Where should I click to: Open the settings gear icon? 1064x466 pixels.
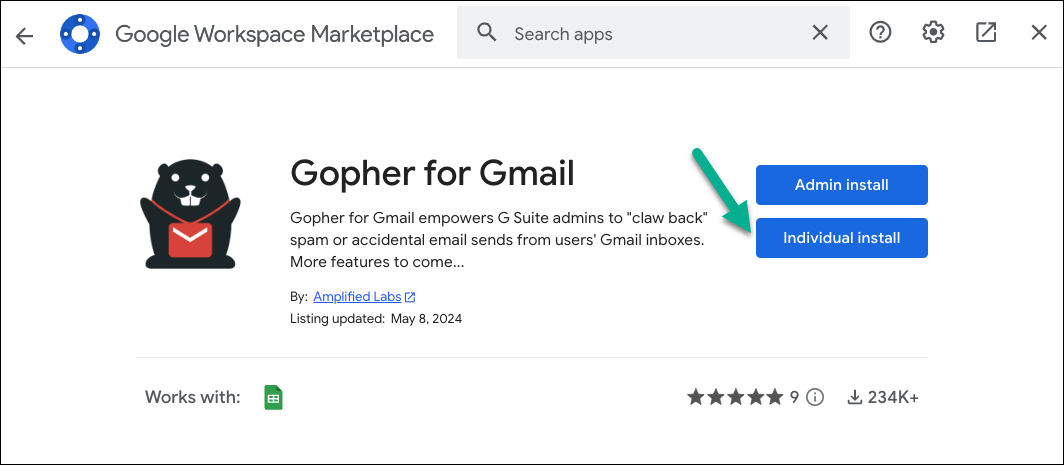(933, 33)
